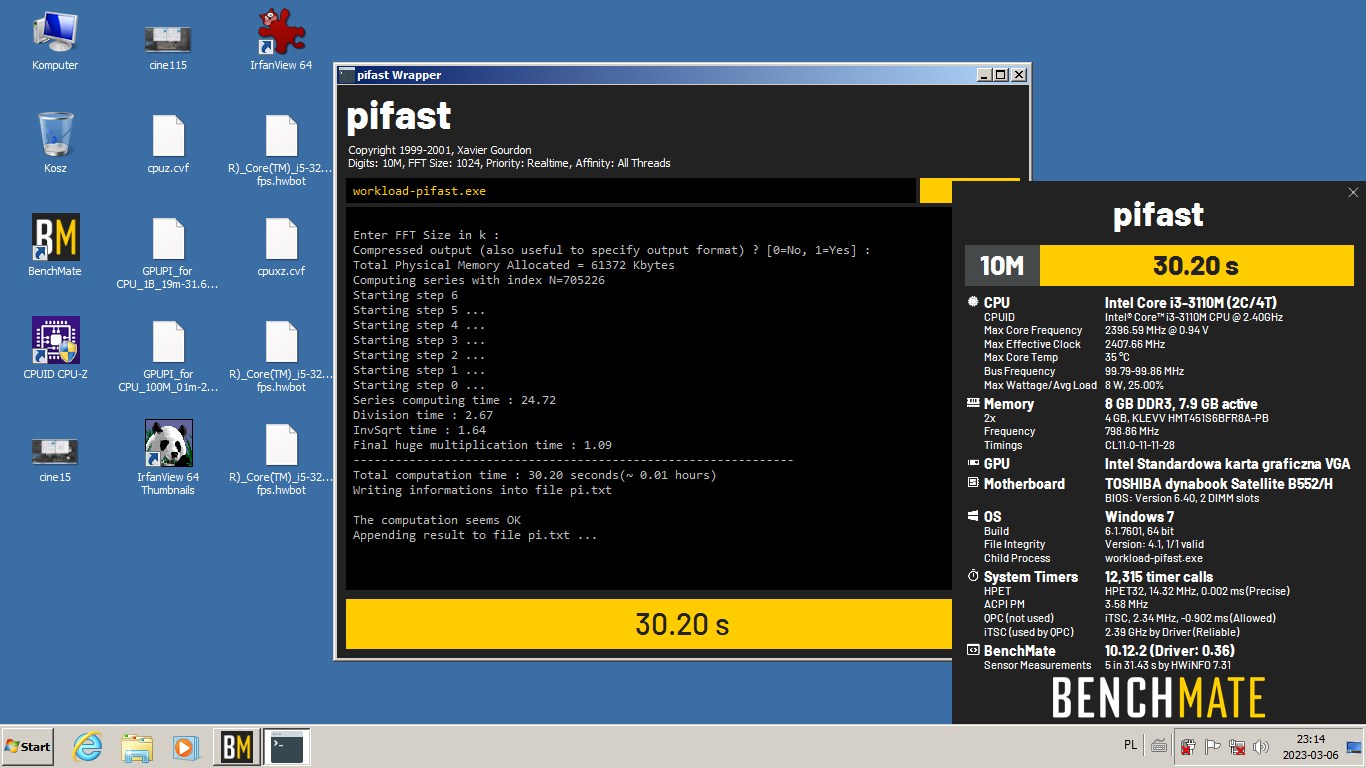This screenshot has height=768, width=1366.
Task: Switch to BenchMate in the taskbar
Action: 236,747
